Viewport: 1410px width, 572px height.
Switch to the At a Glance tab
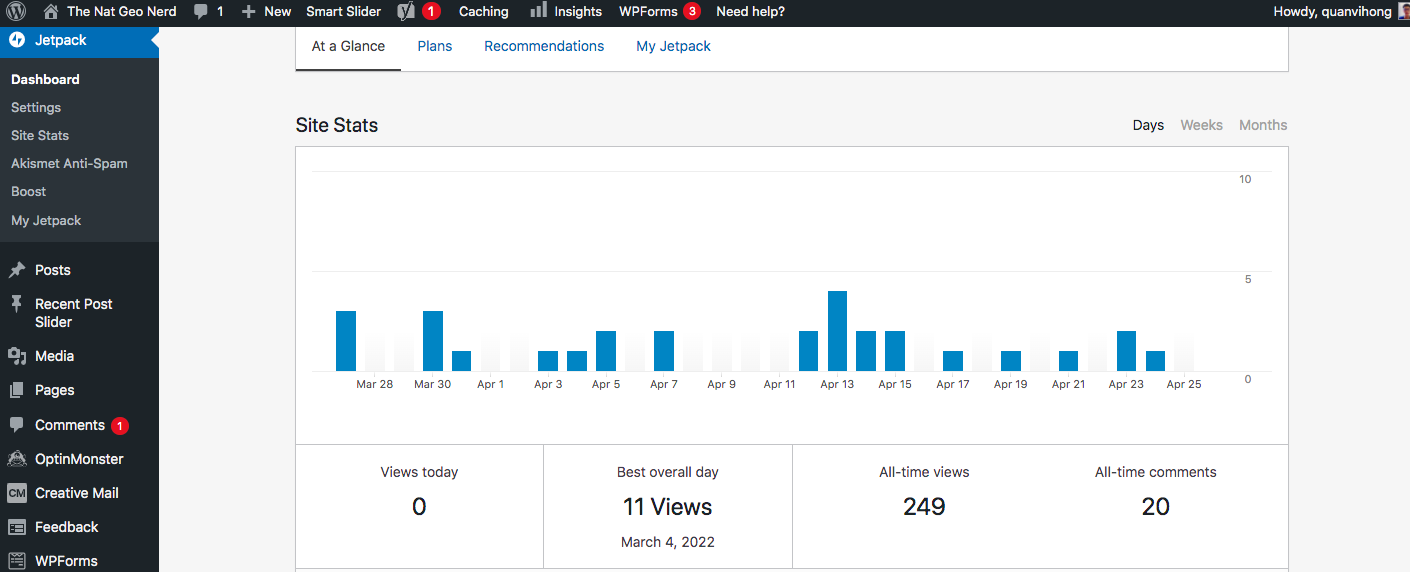click(x=348, y=46)
